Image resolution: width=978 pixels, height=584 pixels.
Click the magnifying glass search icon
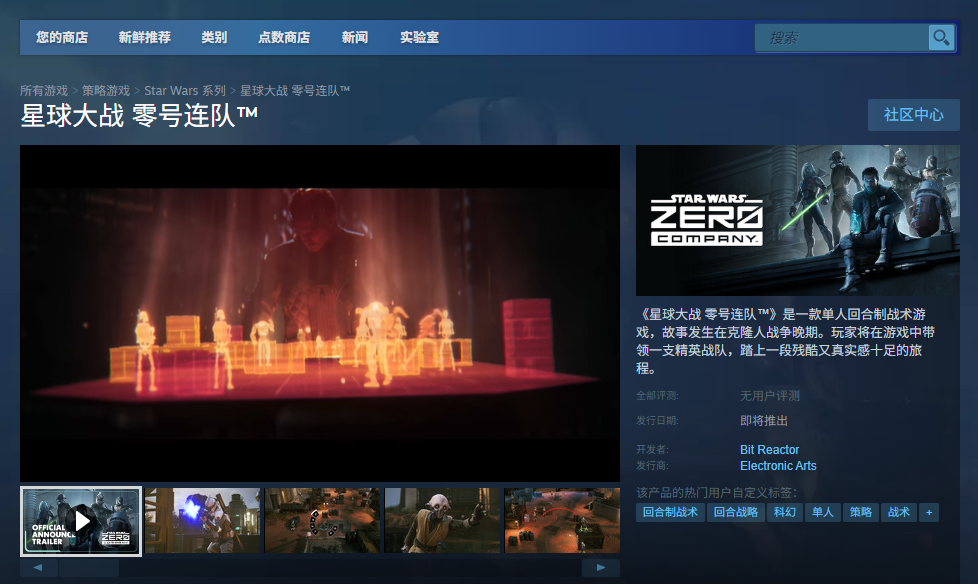point(940,37)
